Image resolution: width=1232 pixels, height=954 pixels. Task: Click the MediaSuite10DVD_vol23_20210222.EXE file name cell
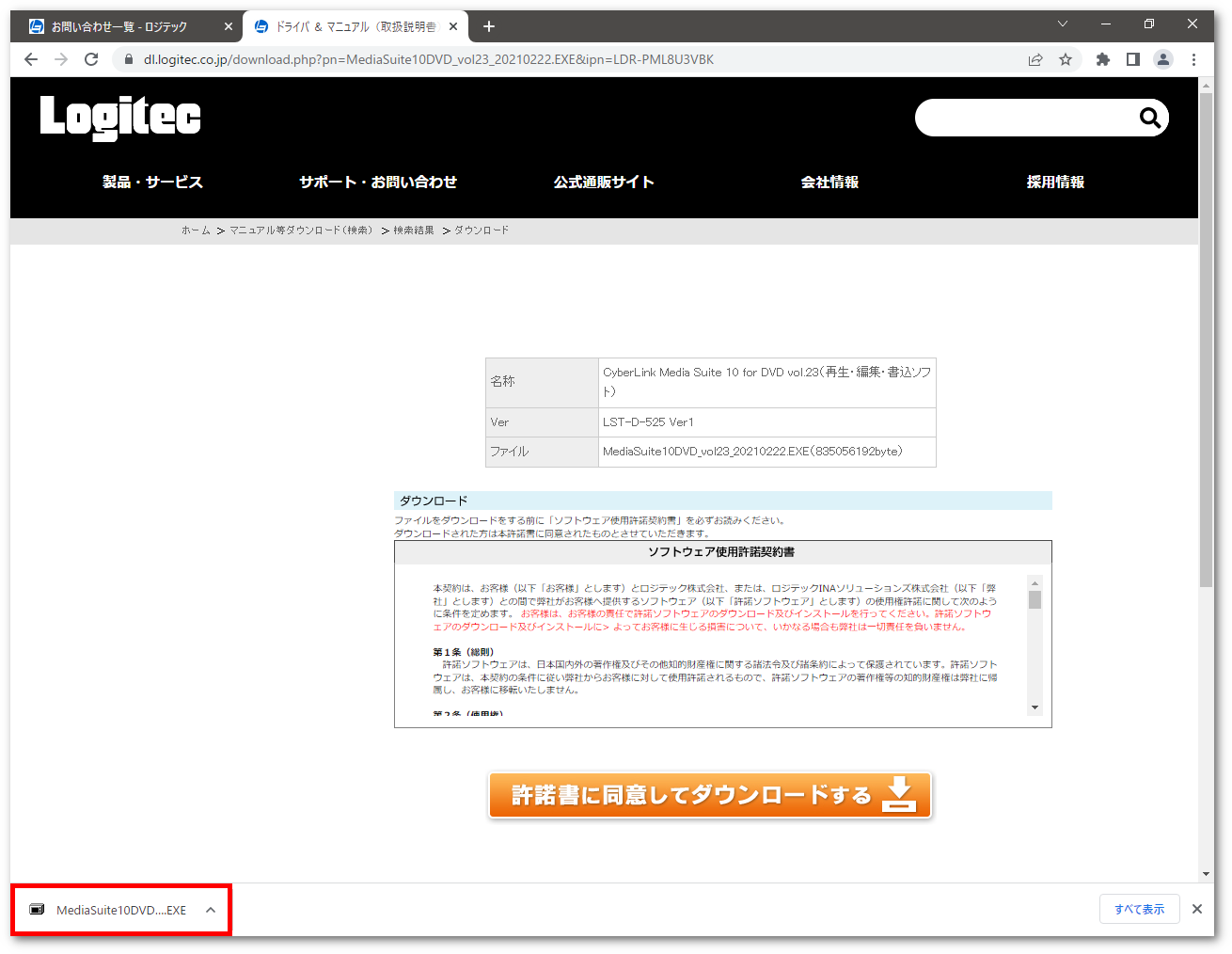point(767,452)
